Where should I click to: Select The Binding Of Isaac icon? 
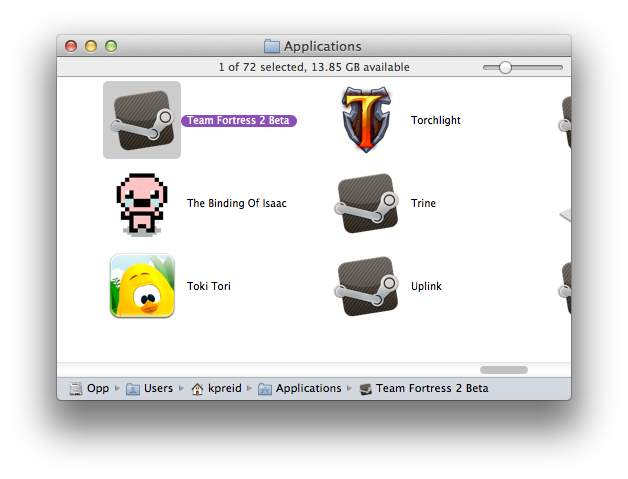click(x=142, y=203)
